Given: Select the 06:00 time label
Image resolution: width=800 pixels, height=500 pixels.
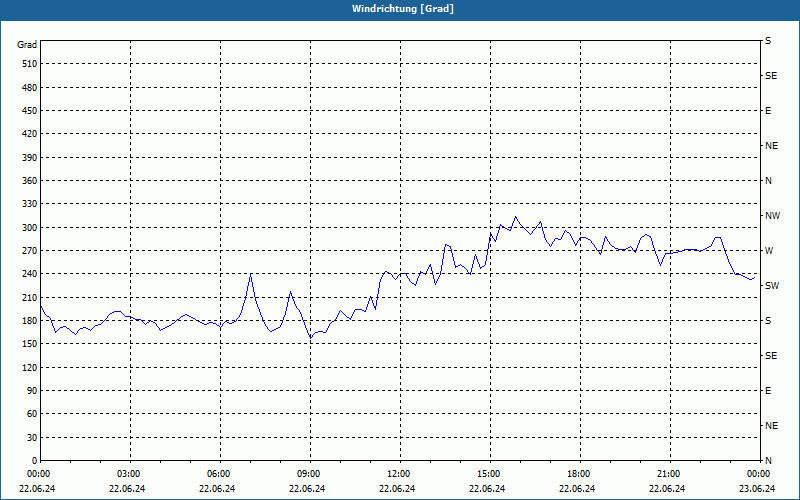Looking at the screenshot, I should pyautogui.click(x=217, y=474).
